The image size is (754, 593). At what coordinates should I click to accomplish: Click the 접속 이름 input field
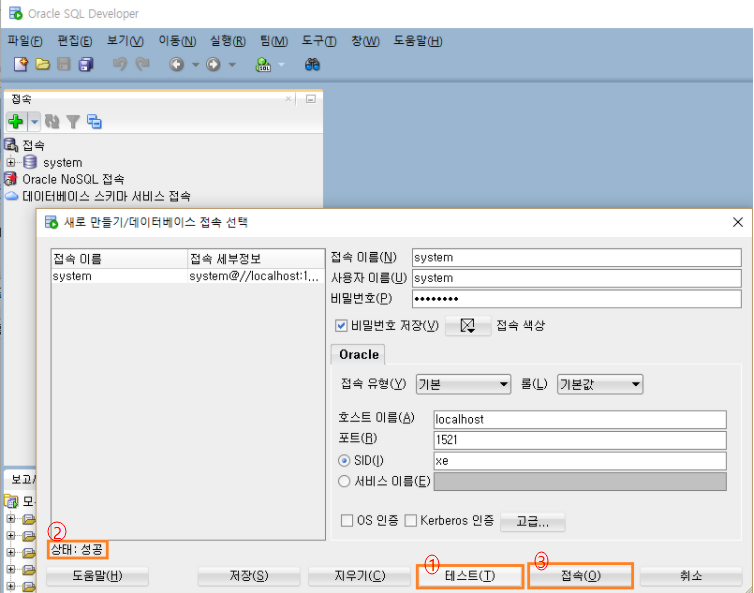(x=577, y=257)
